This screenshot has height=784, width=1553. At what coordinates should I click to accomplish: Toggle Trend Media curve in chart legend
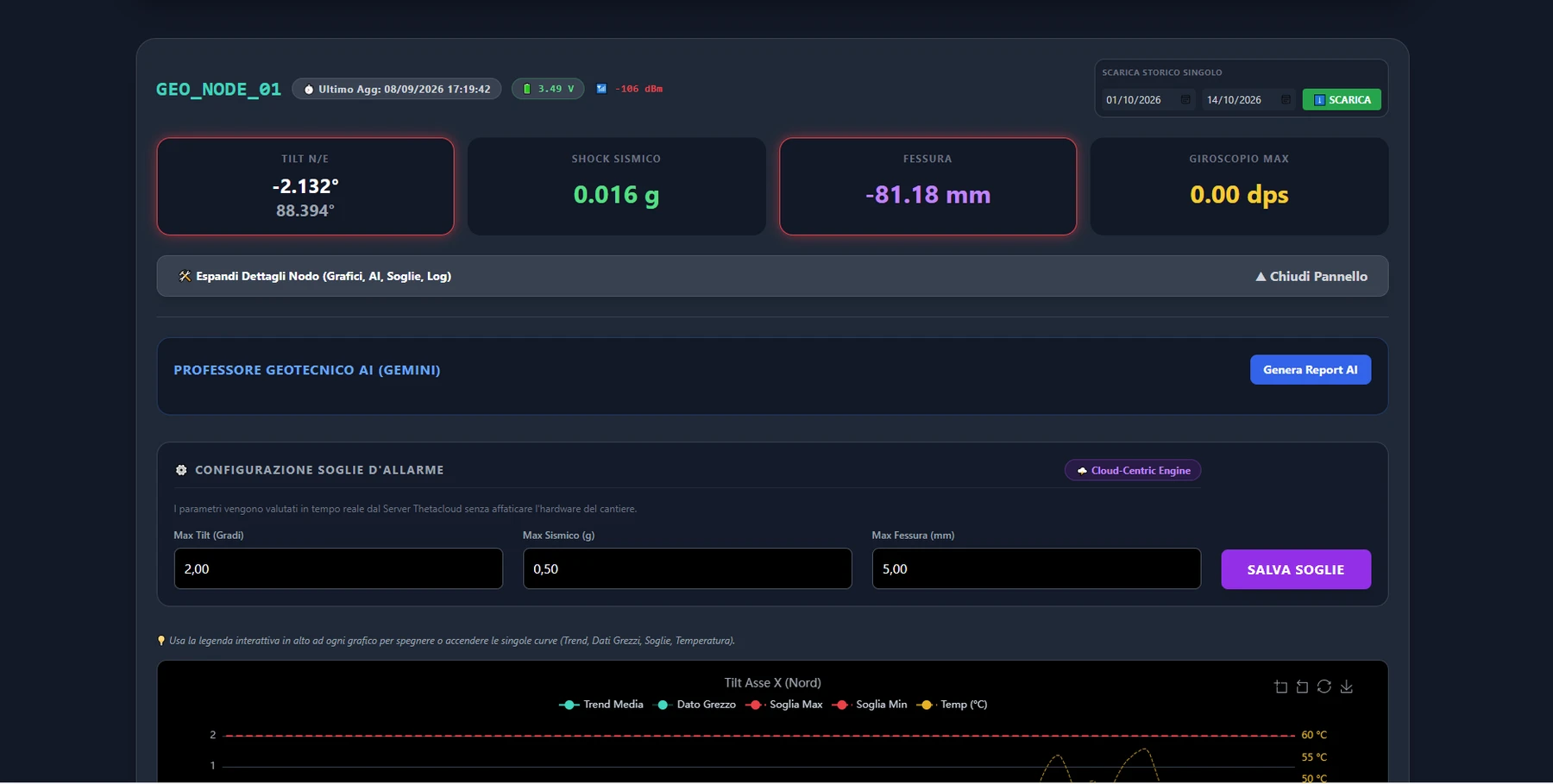(x=601, y=705)
